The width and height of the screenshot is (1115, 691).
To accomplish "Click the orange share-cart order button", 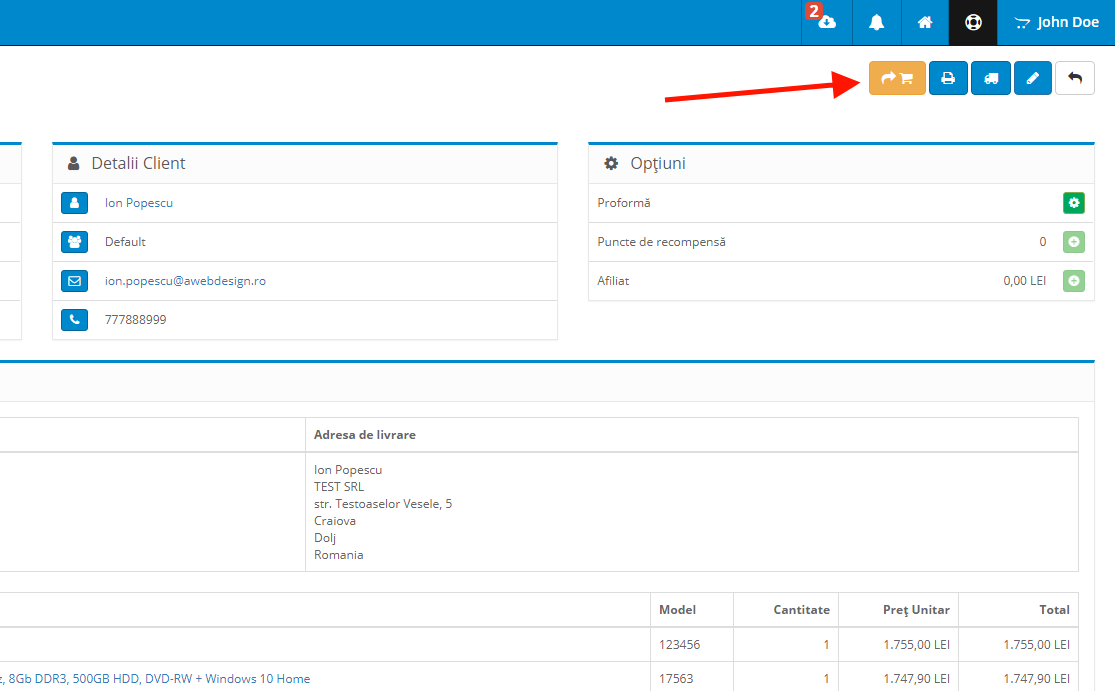I will (x=897, y=78).
